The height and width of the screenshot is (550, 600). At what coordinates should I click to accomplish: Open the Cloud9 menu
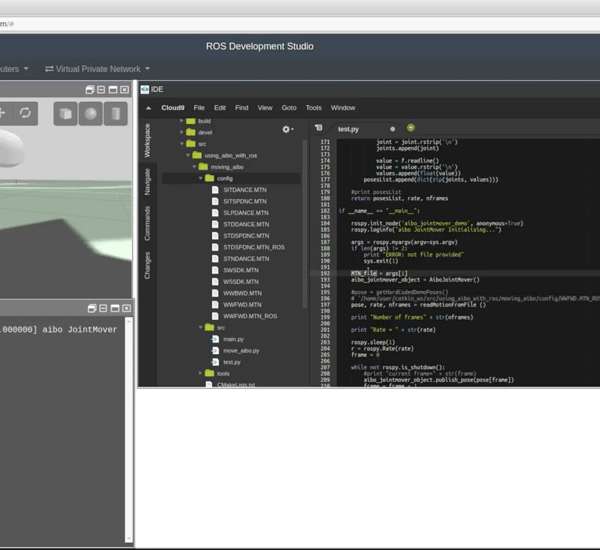[x=173, y=108]
